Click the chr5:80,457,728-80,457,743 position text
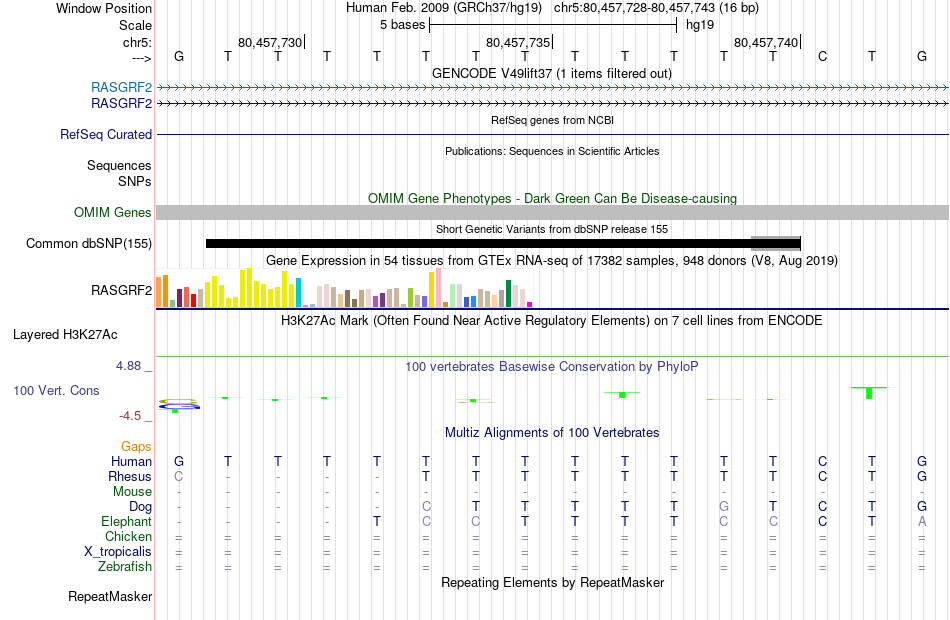 click(635, 8)
